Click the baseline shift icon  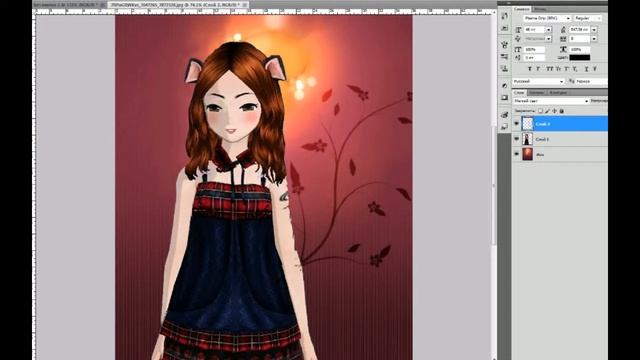click(518, 58)
